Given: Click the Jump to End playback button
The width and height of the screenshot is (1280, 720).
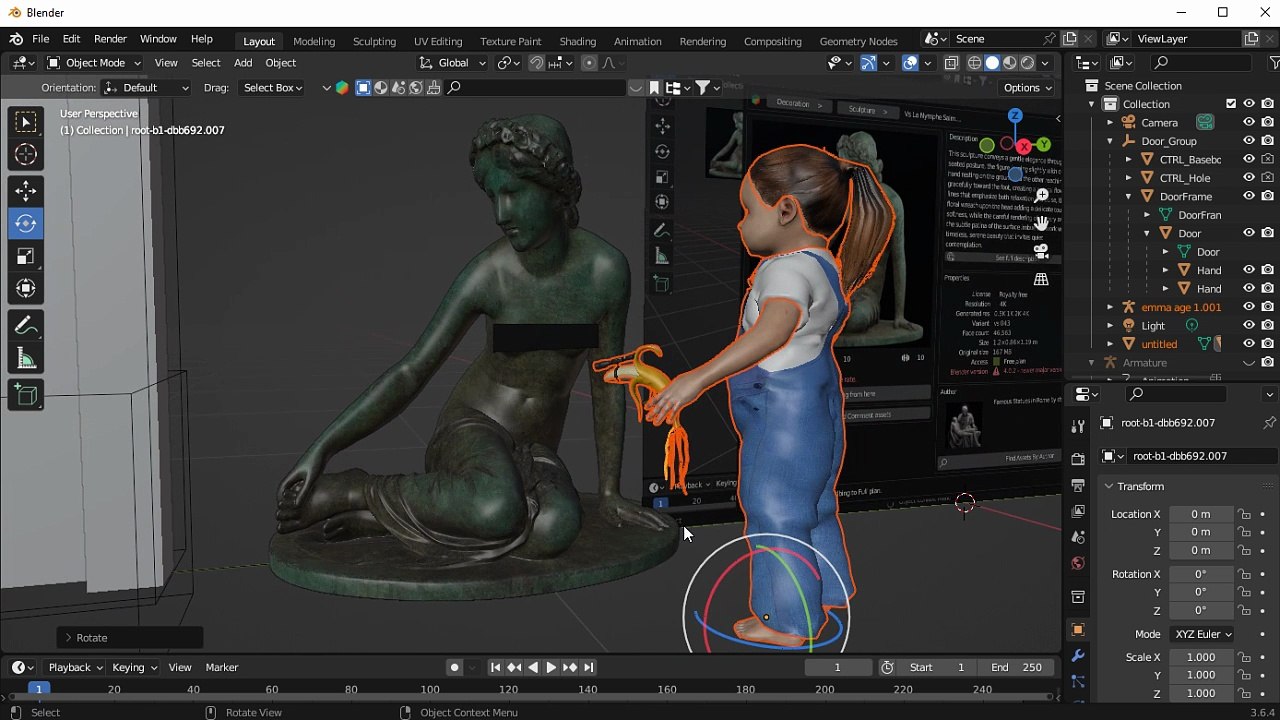Looking at the screenshot, I should tap(588, 667).
